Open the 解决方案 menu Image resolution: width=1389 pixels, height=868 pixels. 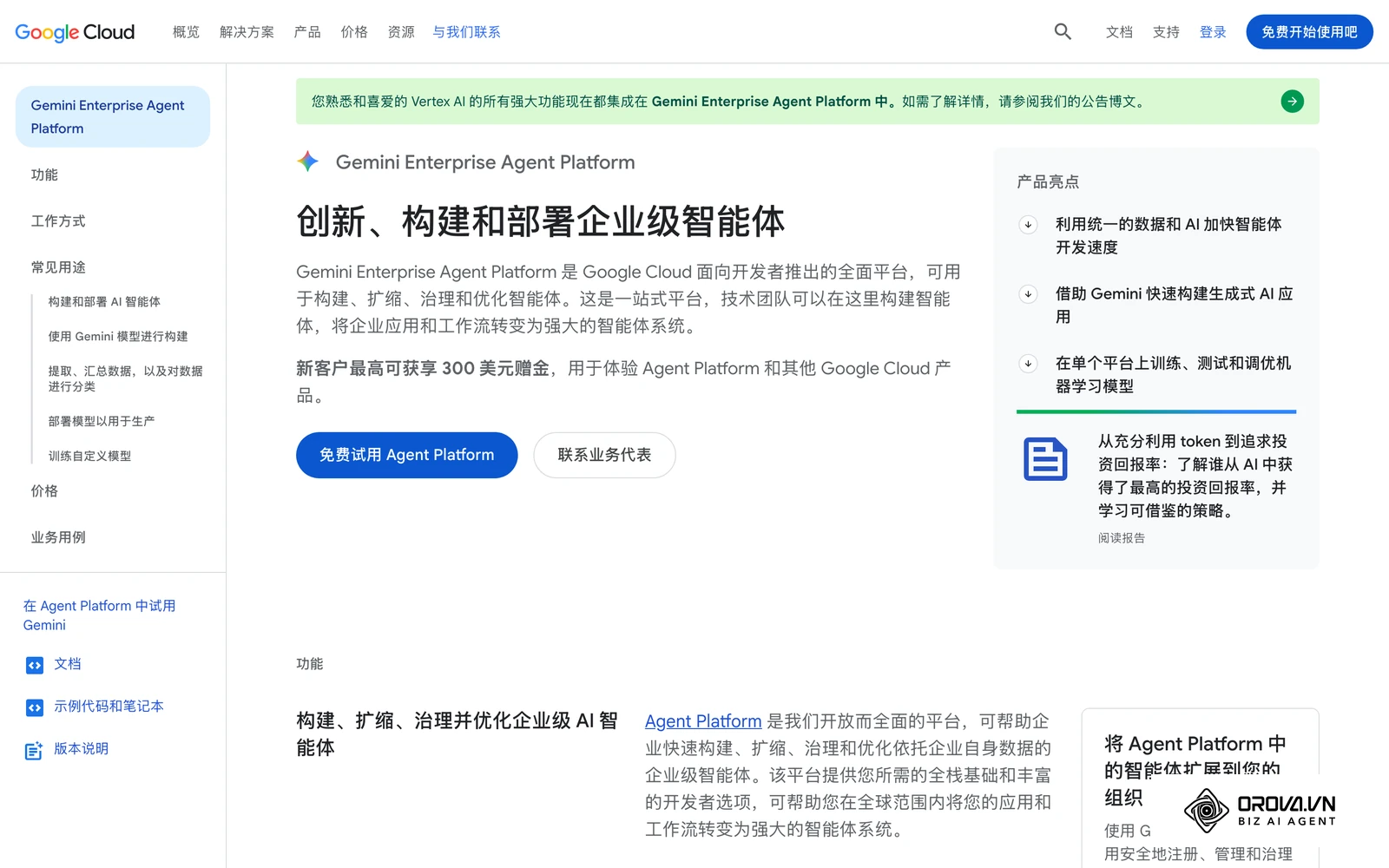(x=247, y=32)
